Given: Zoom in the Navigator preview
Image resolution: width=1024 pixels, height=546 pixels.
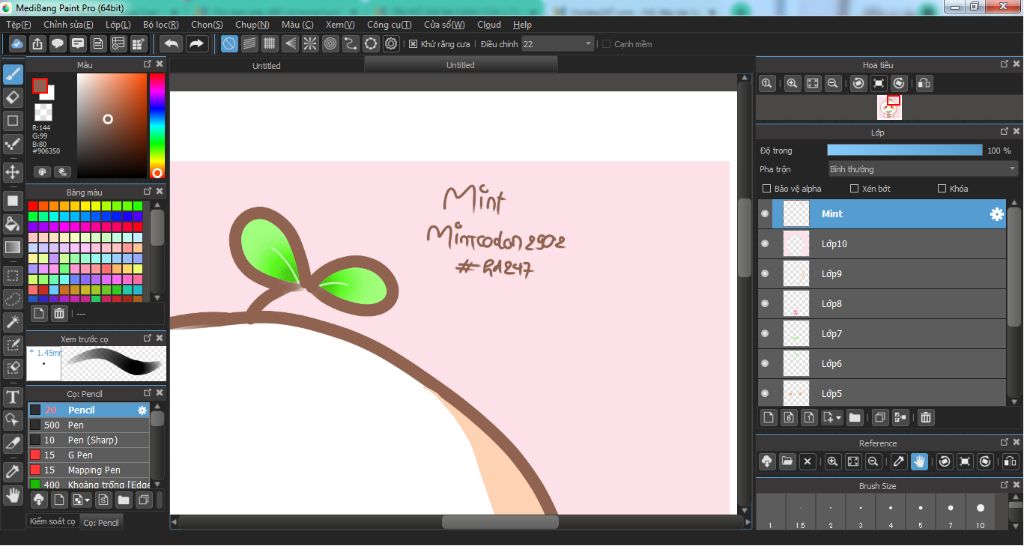Looking at the screenshot, I should point(792,84).
